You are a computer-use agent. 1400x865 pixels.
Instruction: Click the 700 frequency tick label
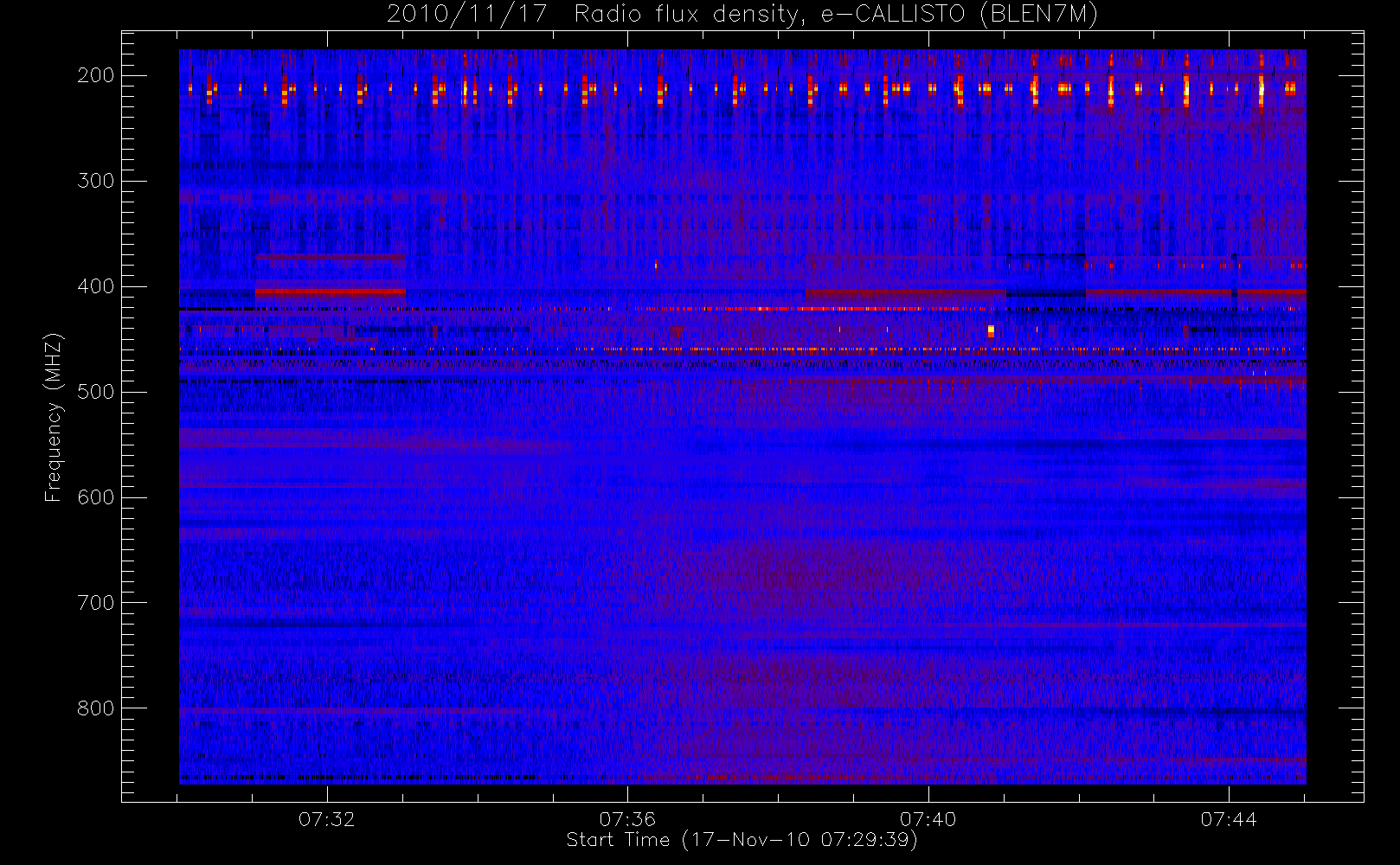tap(95, 603)
